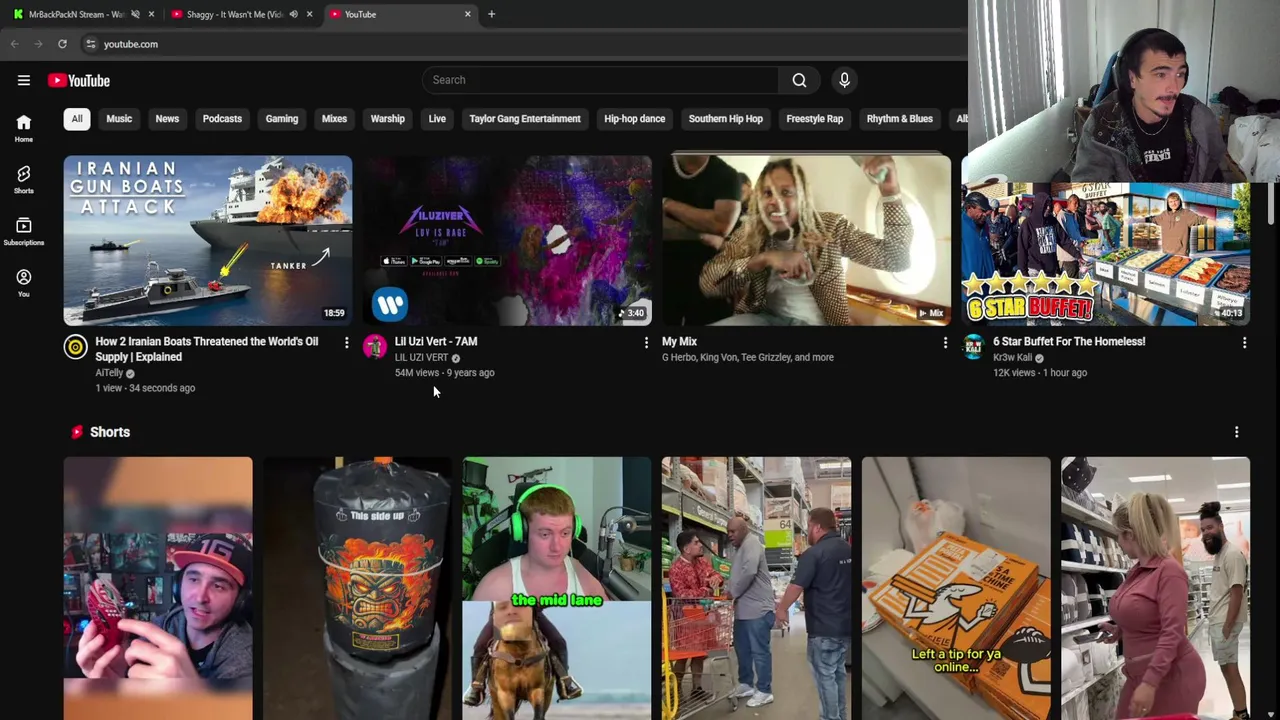Open the AiTelly channel name link

pos(109,373)
